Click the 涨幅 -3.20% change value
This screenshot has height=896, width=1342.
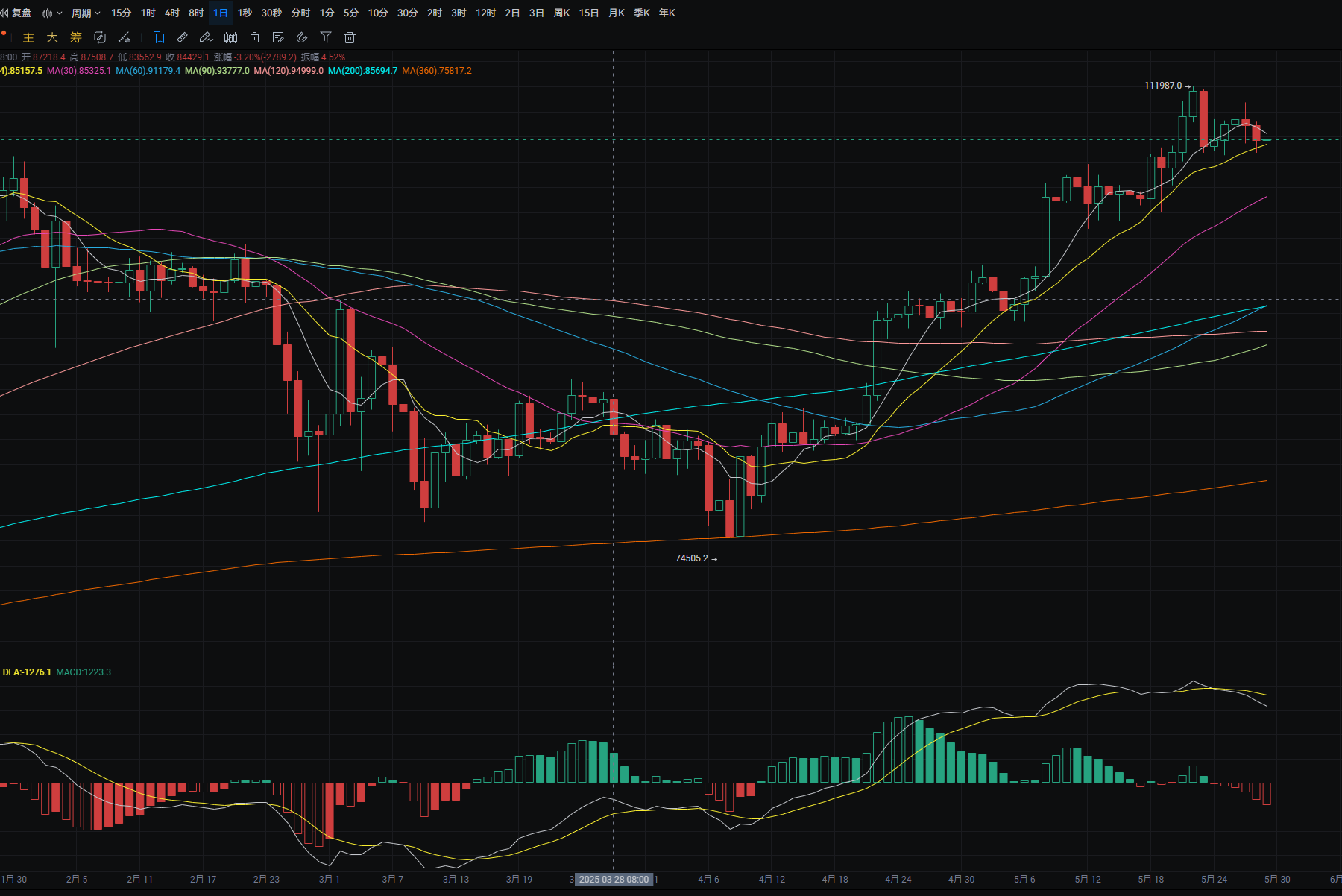click(255, 57)
